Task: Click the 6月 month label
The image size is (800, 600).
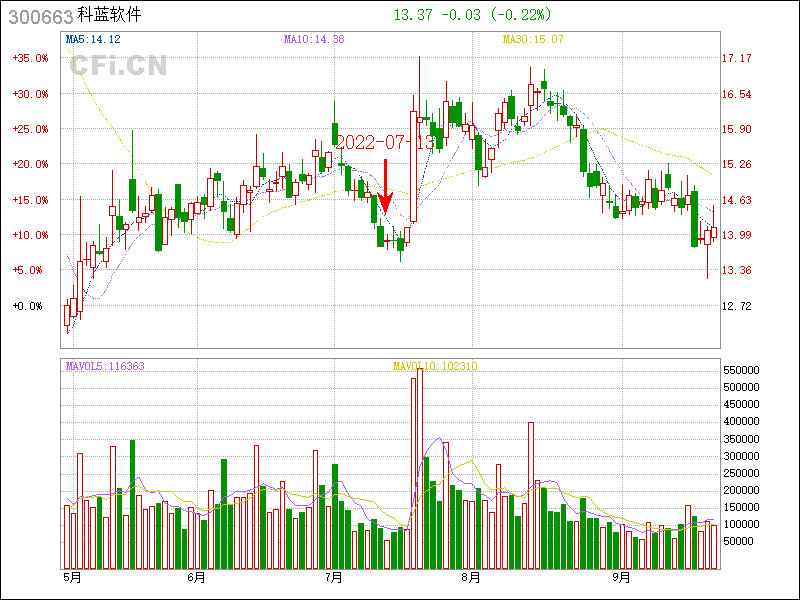Action: pos(196,578)
